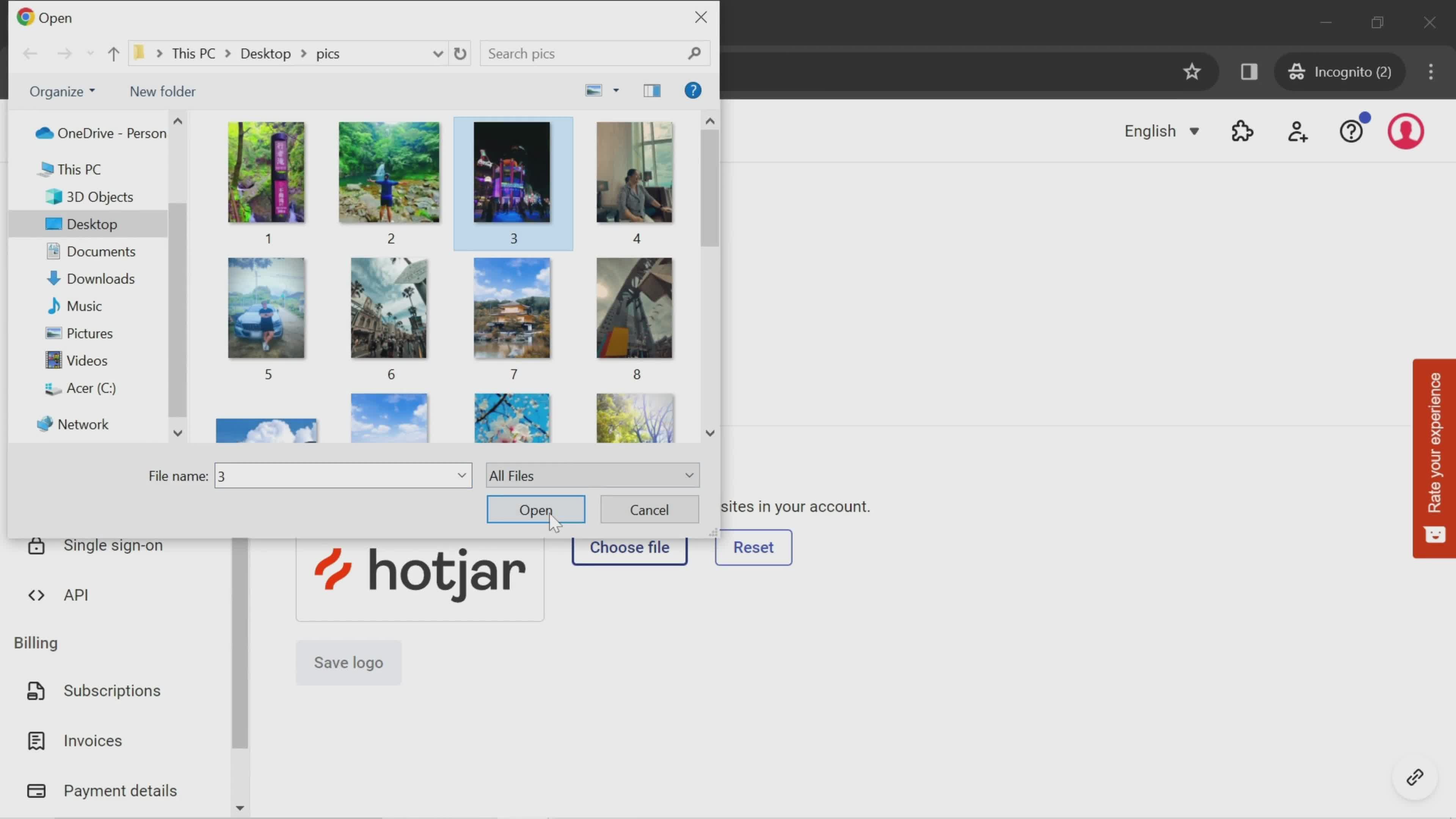Viewport: 1456px width, 819px height.
Task: Click the Forward arrow in Open dialog
Action: pyautogui.click(x=64, y=54)
